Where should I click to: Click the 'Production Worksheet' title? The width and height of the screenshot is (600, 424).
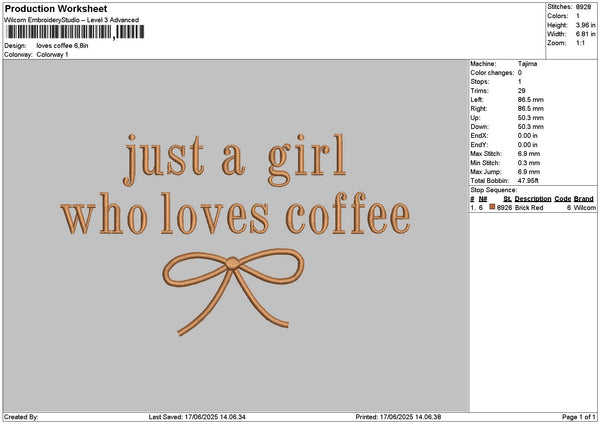point(56,9)
